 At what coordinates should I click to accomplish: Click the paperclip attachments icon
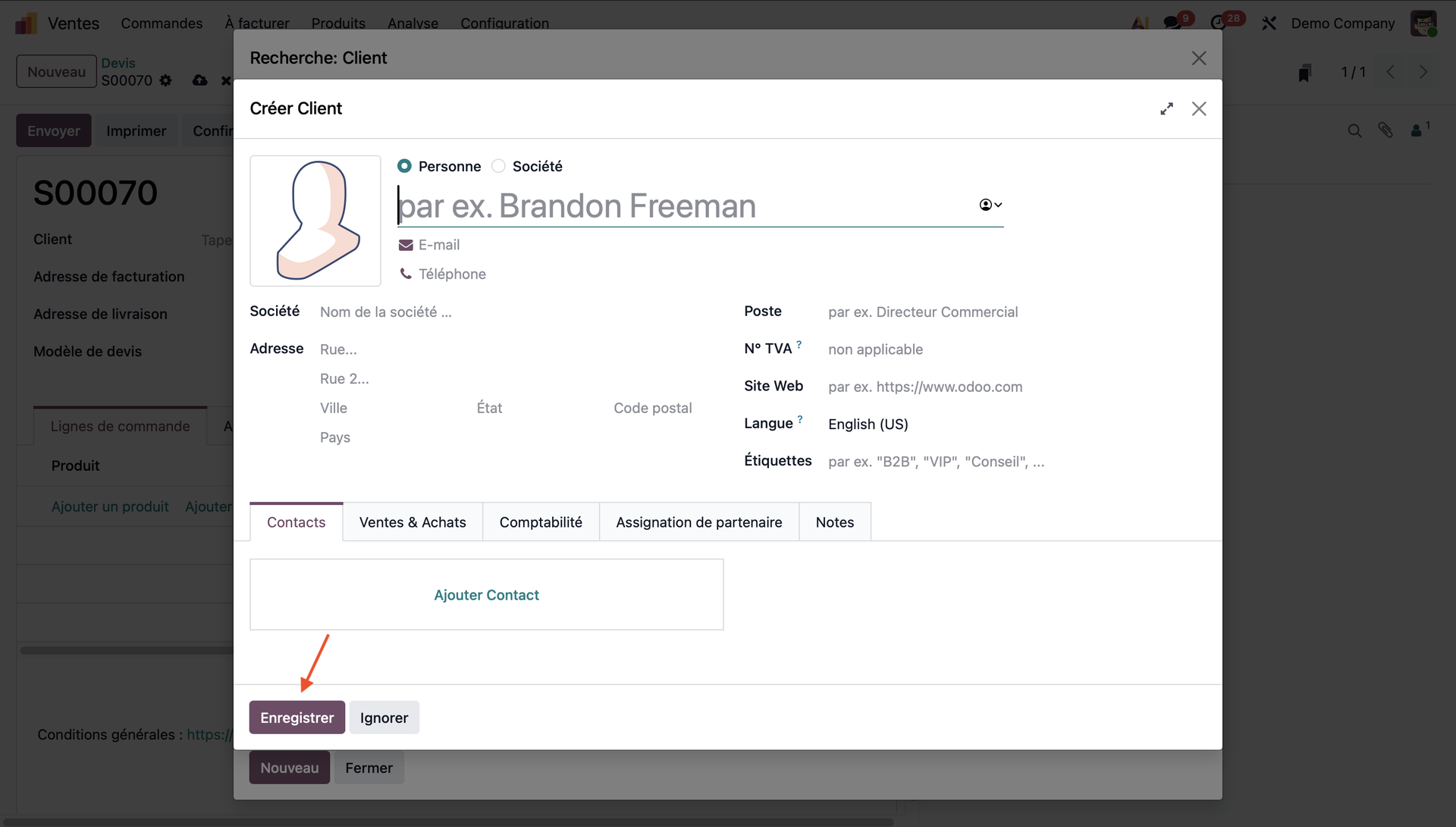[1385, 130]
